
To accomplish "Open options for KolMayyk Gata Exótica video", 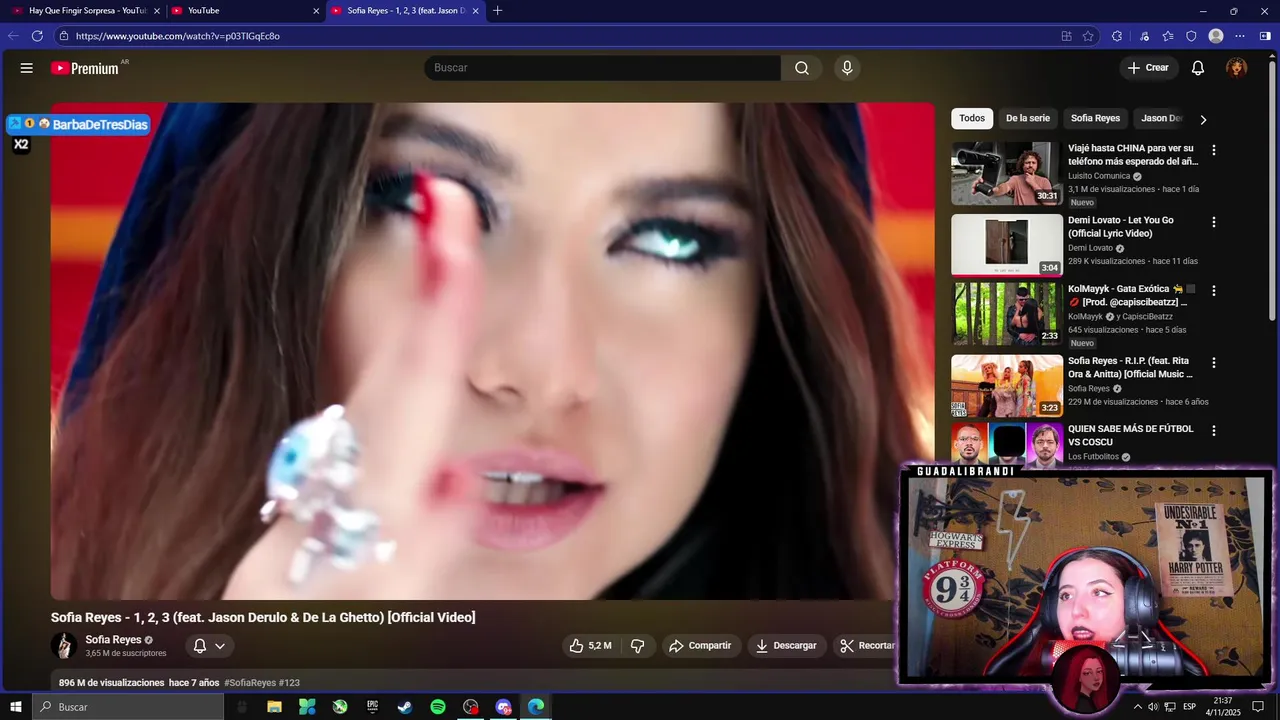I will (x=1214, y=291).
